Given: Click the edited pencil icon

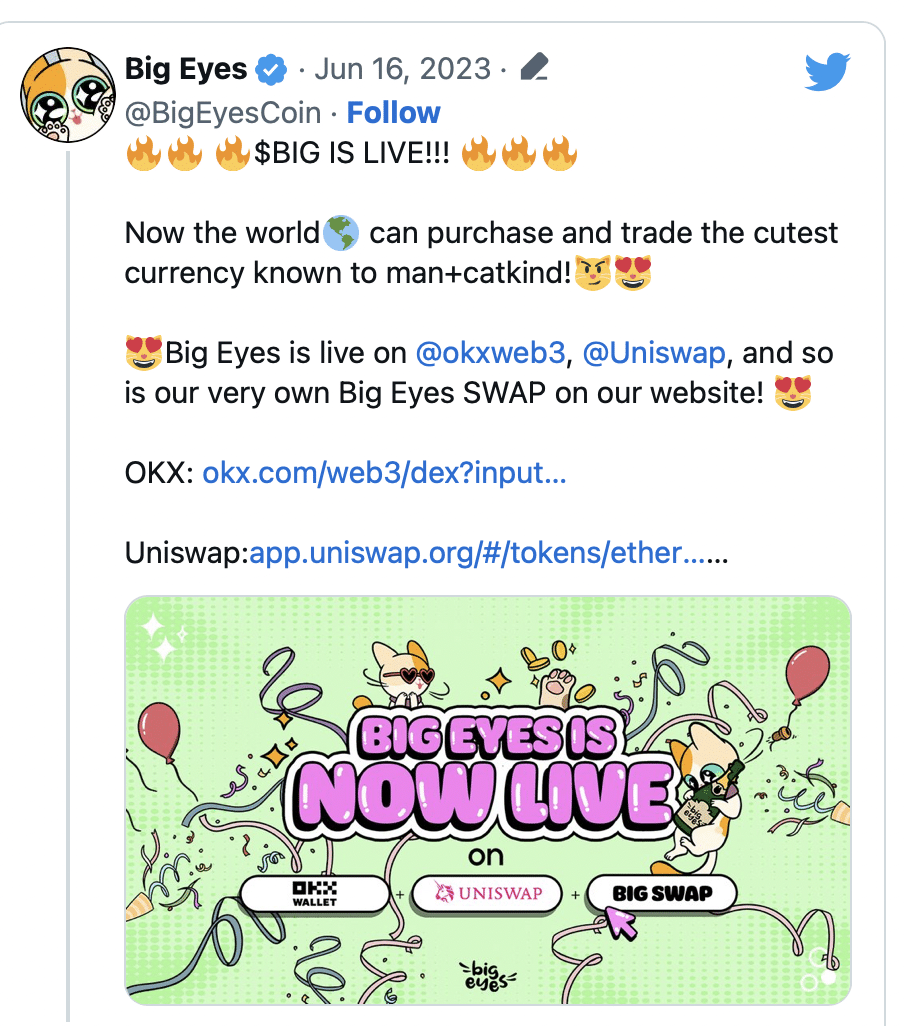Looking at the screenshot, I should click(x=534, y=67).
